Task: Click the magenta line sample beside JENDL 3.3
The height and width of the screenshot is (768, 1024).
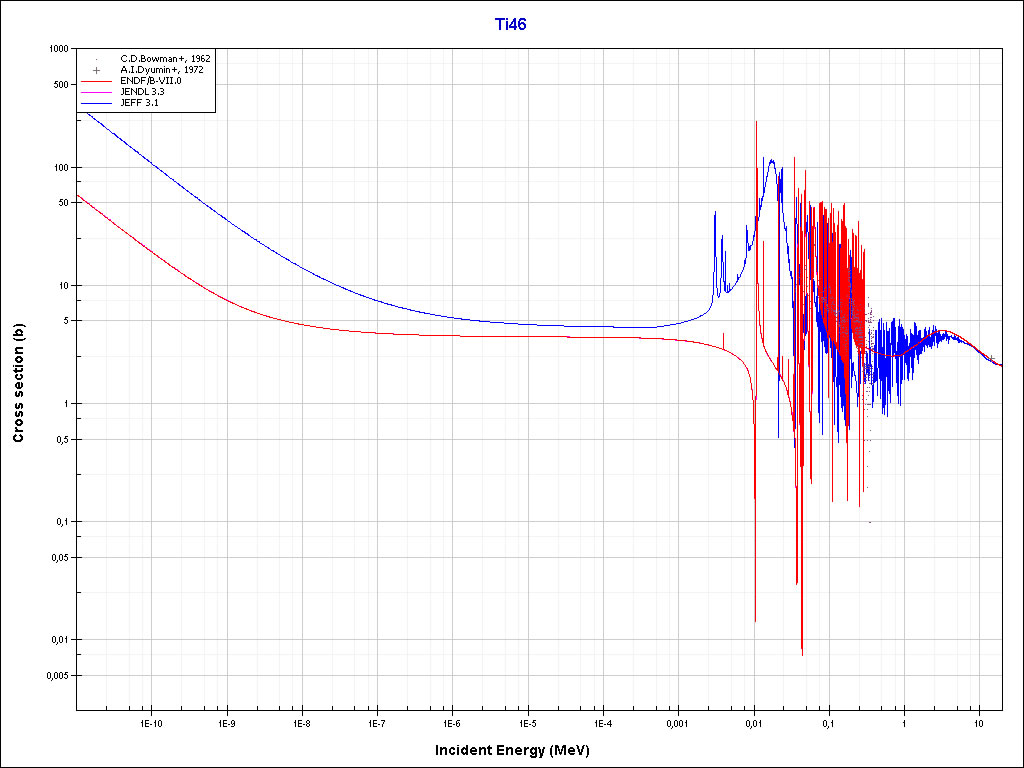Action: pyautogui.click(x=97, y=92)
